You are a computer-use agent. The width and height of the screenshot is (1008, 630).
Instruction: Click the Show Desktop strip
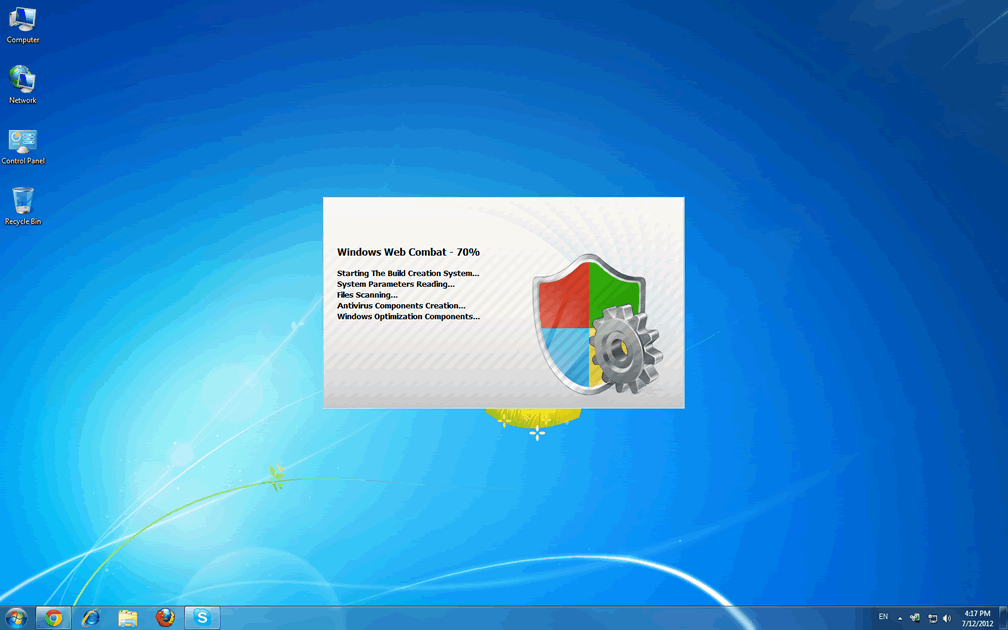pyautogui.click(x=1003, y=618)
